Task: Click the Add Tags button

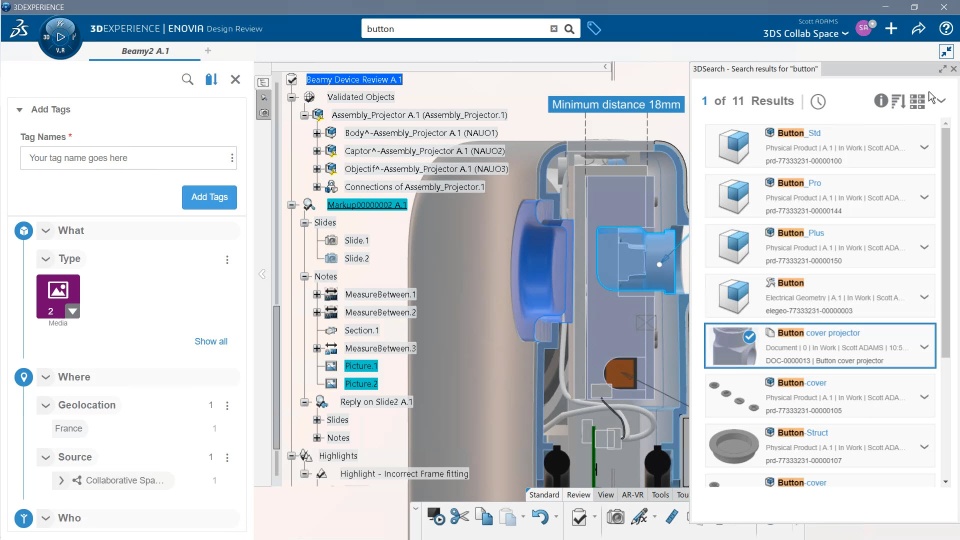Action: pyautogui.click(x=209, y=197)
